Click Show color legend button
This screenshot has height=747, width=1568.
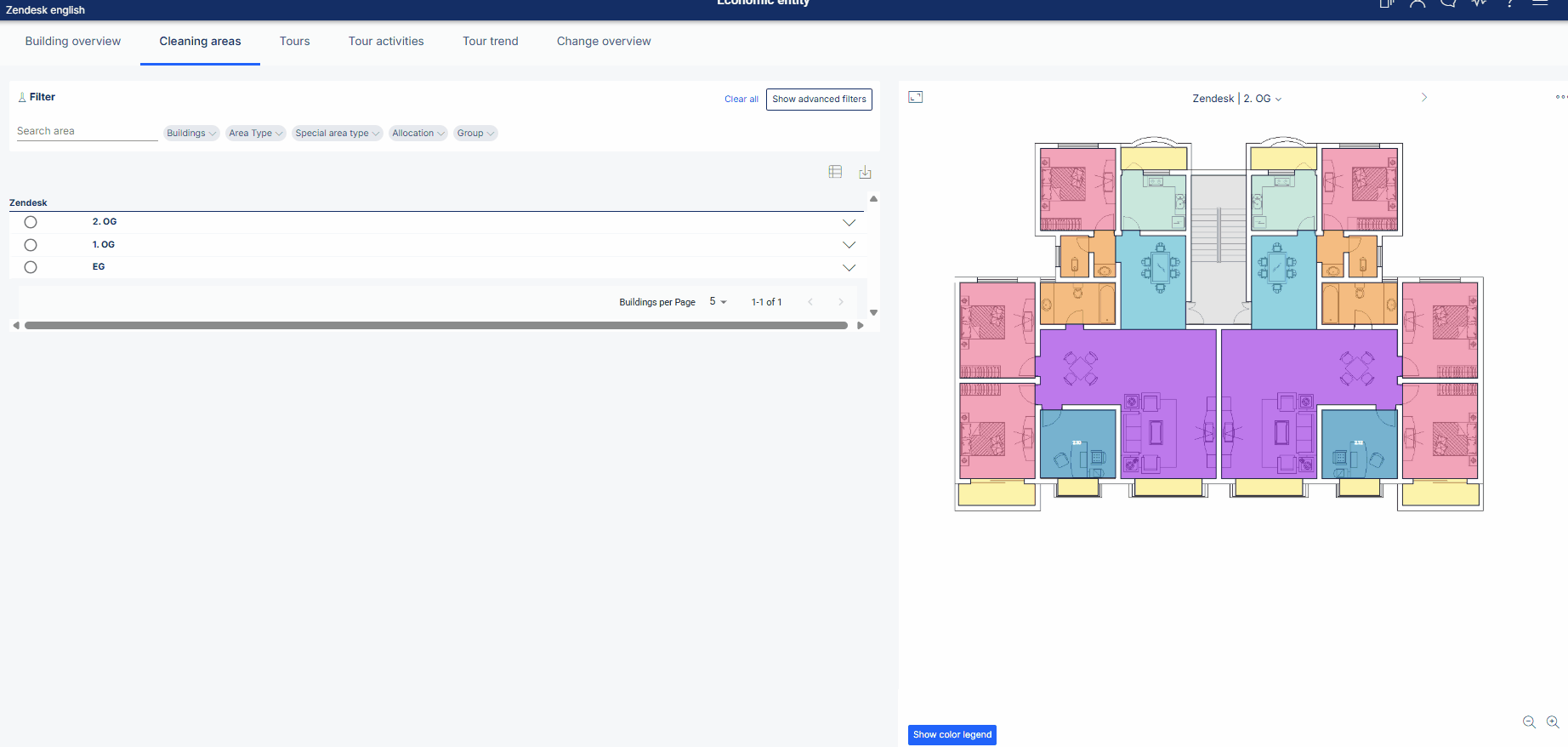(952, 735)
